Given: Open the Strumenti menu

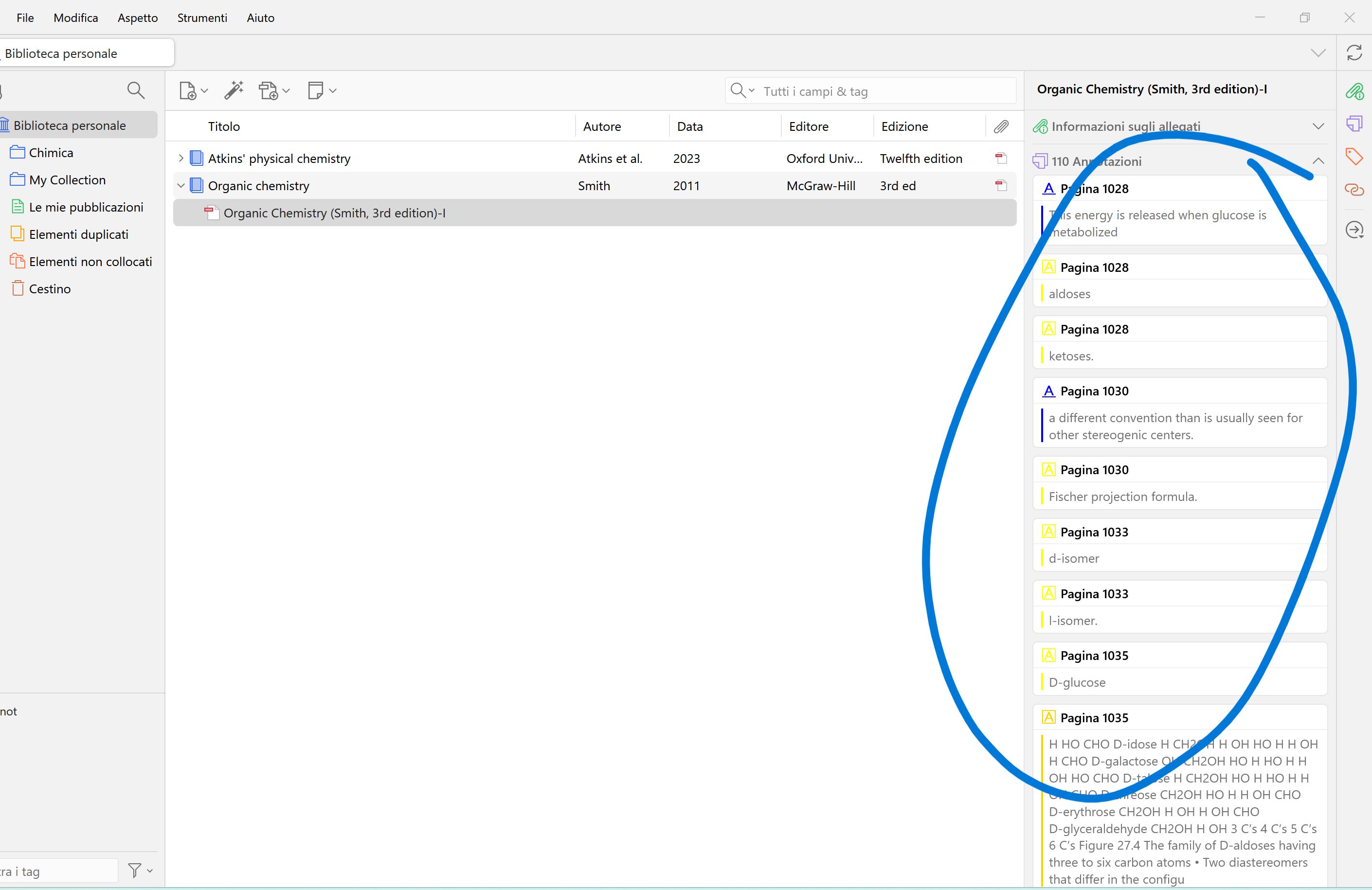Looking at the screenshot, I should click(x=202, y=18).
